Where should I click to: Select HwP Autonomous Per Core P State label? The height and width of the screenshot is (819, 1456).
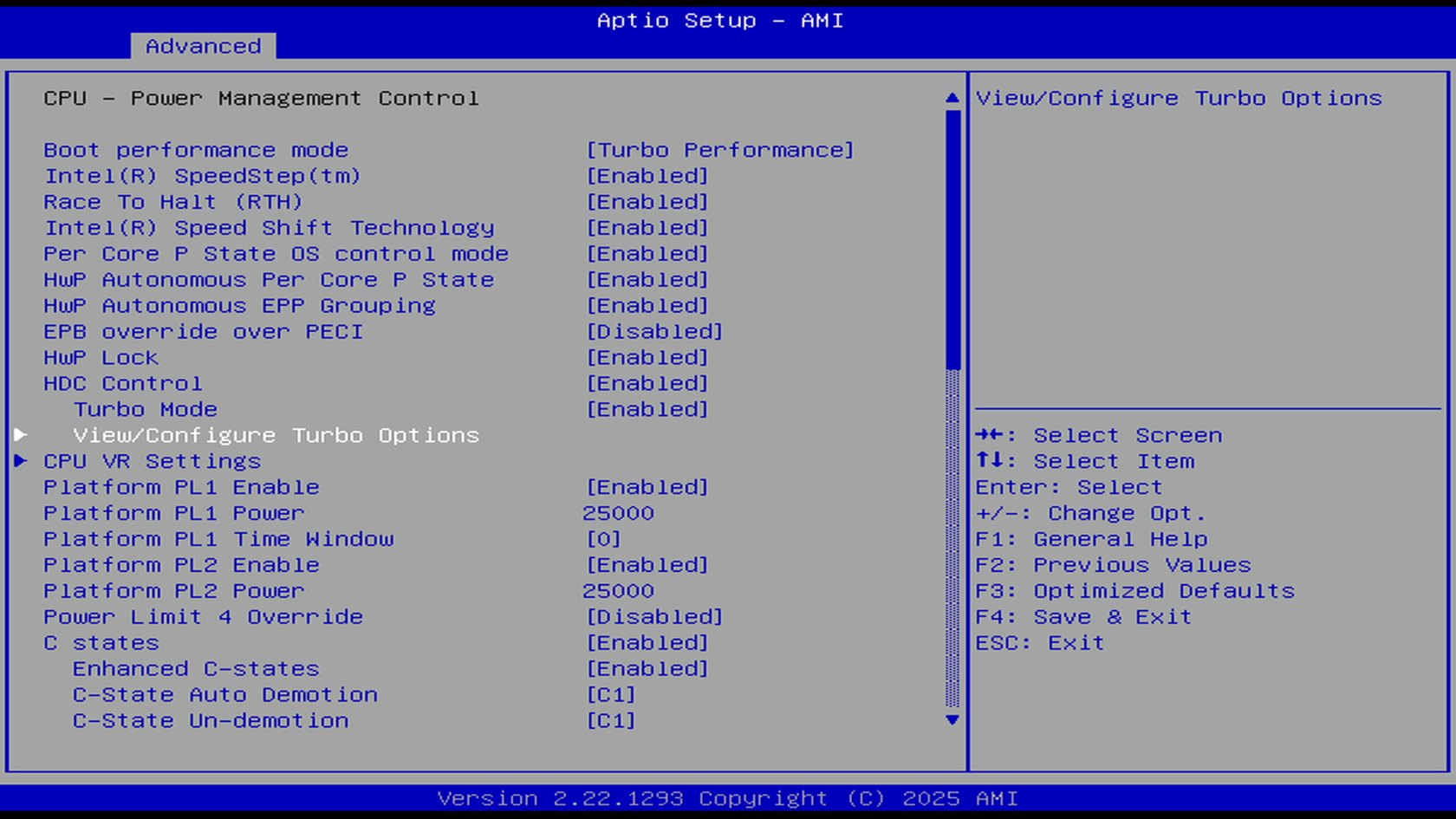(269, 280)
